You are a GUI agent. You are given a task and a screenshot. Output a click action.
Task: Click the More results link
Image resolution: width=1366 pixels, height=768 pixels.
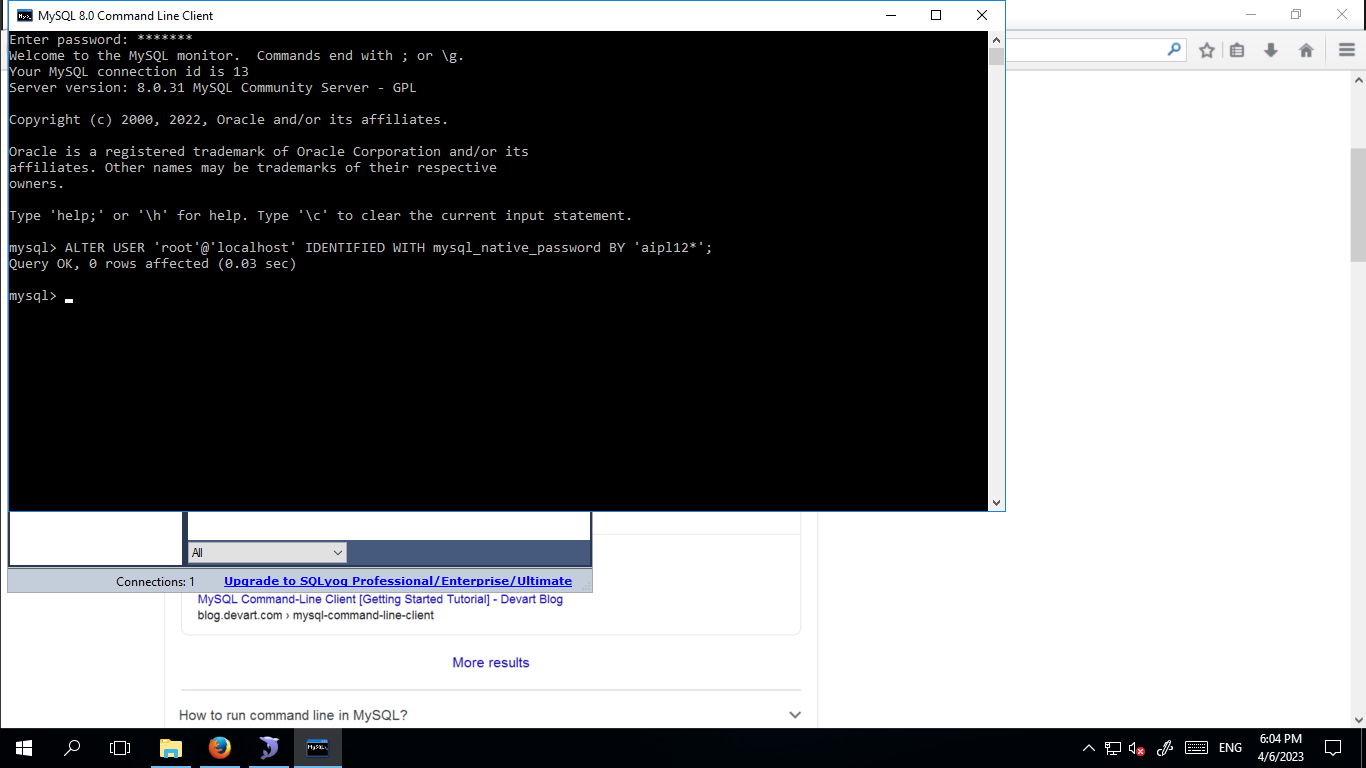(490, 662)
